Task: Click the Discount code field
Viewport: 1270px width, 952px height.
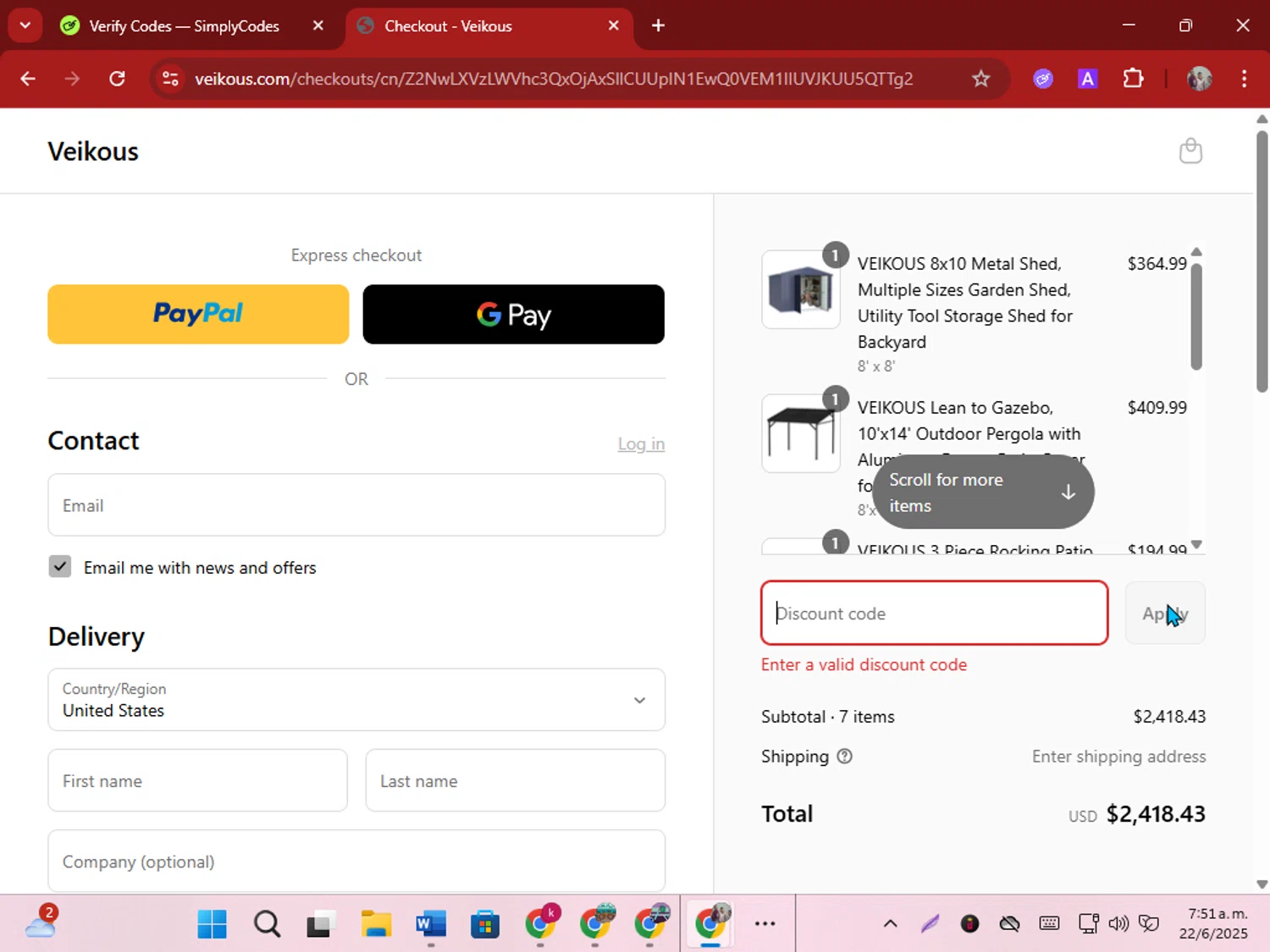Action: click(x=935, y=614)
